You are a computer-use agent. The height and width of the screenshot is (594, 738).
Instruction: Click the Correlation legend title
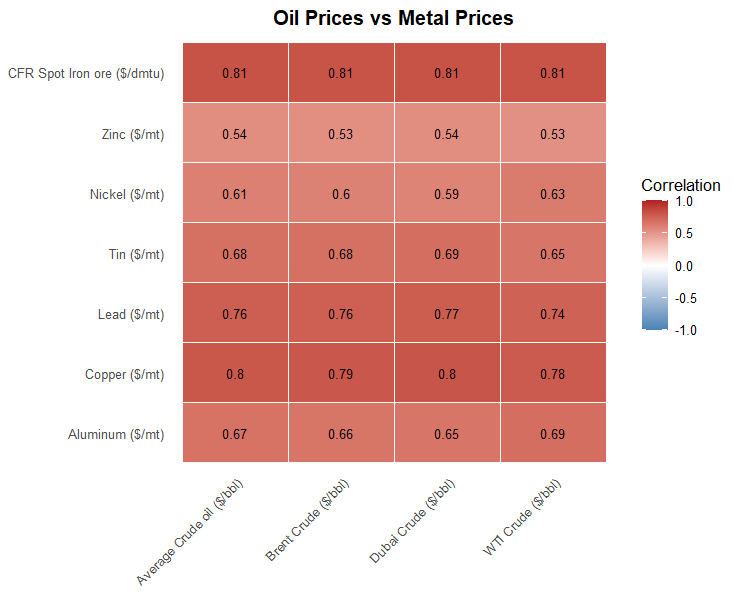coord(681,185)
